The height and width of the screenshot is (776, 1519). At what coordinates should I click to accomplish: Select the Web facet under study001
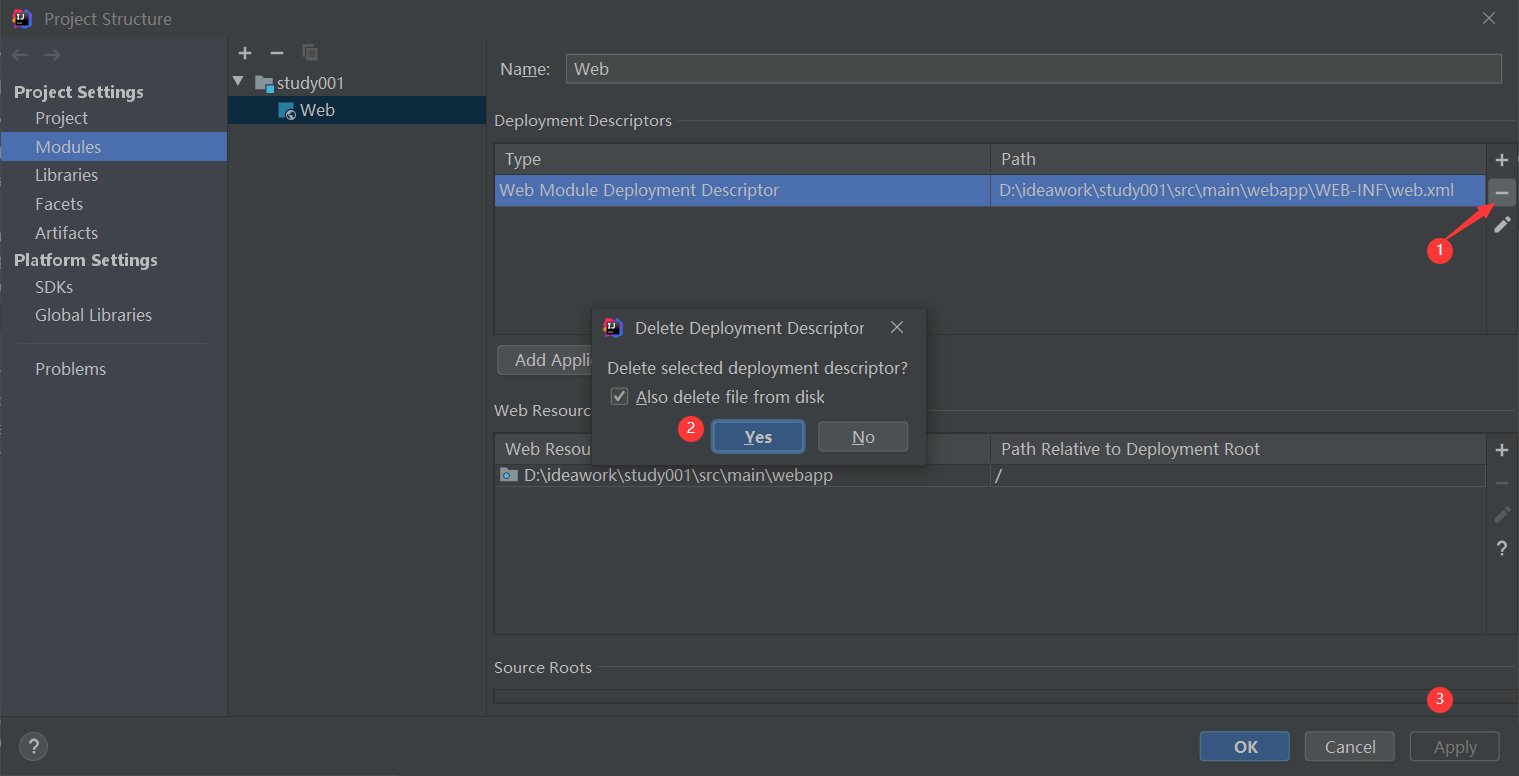tap(316, 110)
